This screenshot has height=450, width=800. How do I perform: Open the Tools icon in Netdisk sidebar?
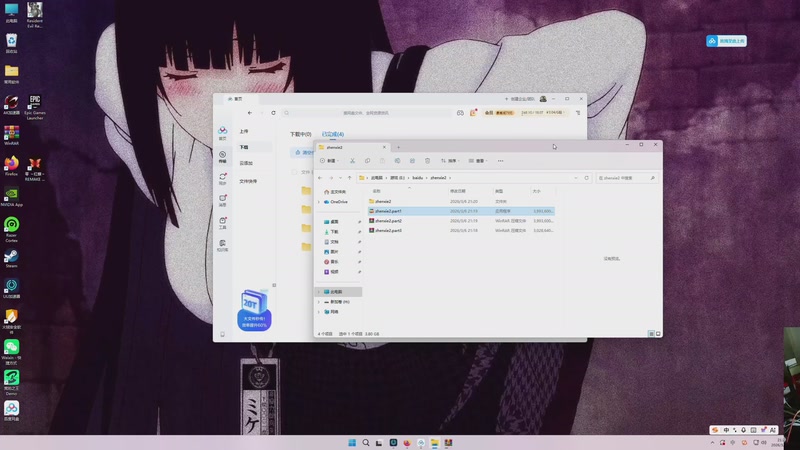coord(222,223)
